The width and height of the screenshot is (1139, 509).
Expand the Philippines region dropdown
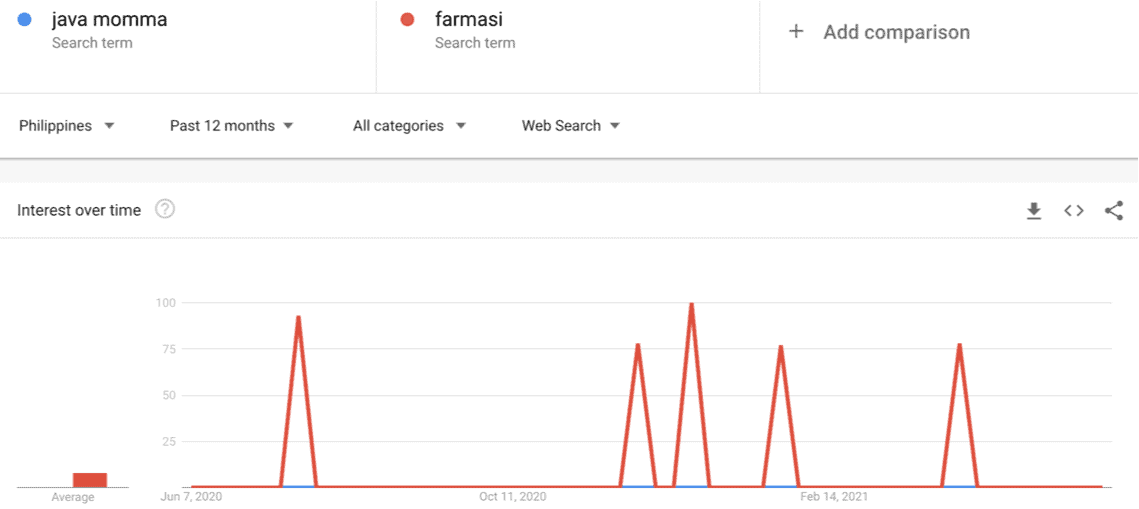click(67, 126)
